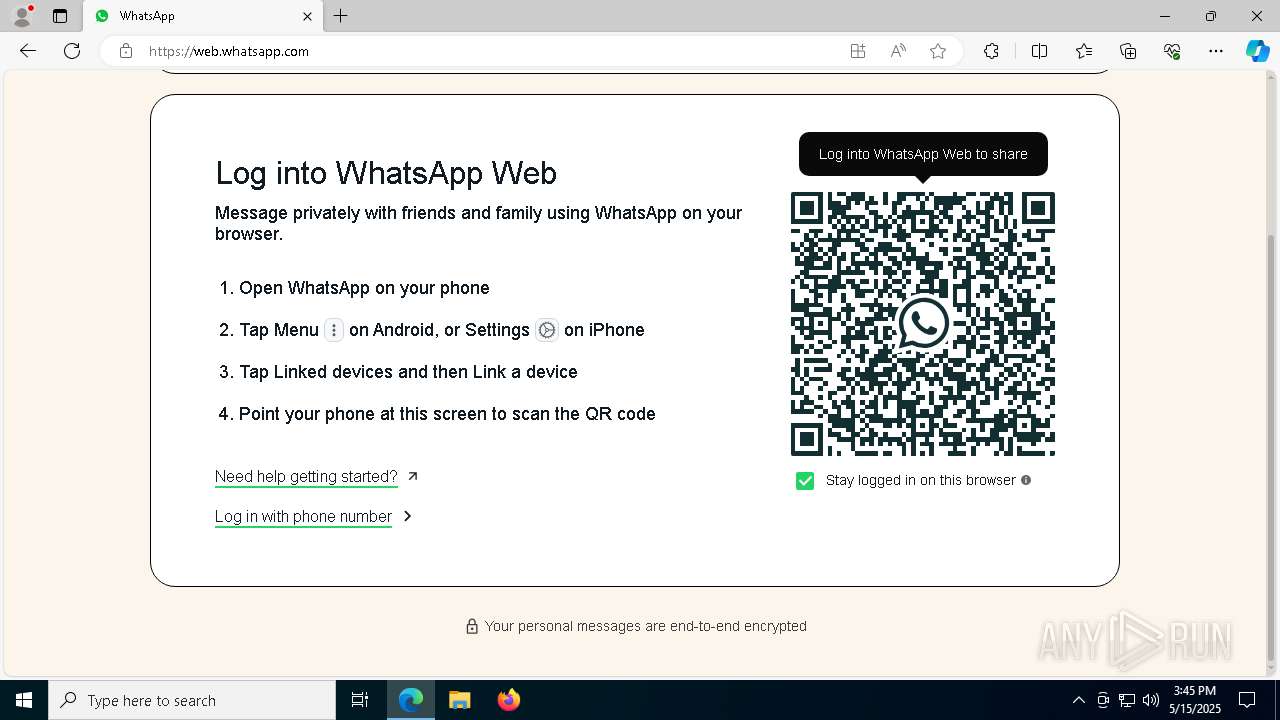Open Collections icon in Edge toolbar
This screenshot has height=720, width=1280.
click(x=1128, y=51)
